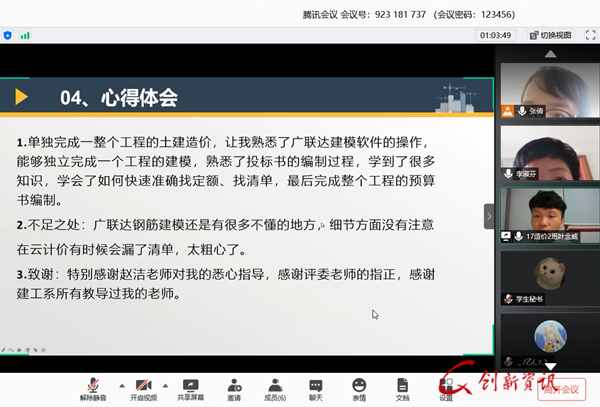Viewport: 600px width, 407px height.
Task: Click slide paragraph starting 1.单独完成
Action: coord(226,171)
